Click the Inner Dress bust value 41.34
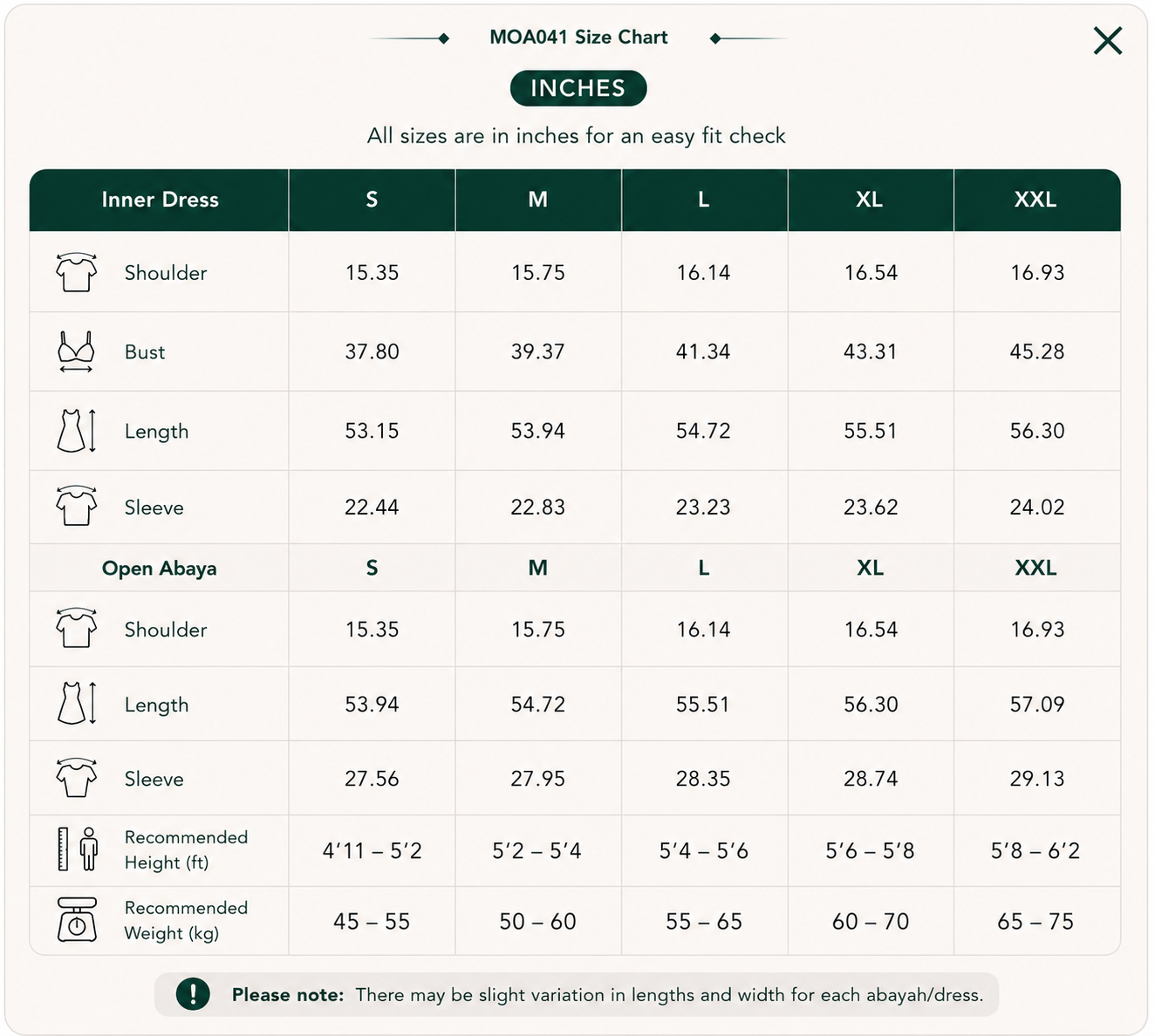1155x1036 pixels. [703, 351]
